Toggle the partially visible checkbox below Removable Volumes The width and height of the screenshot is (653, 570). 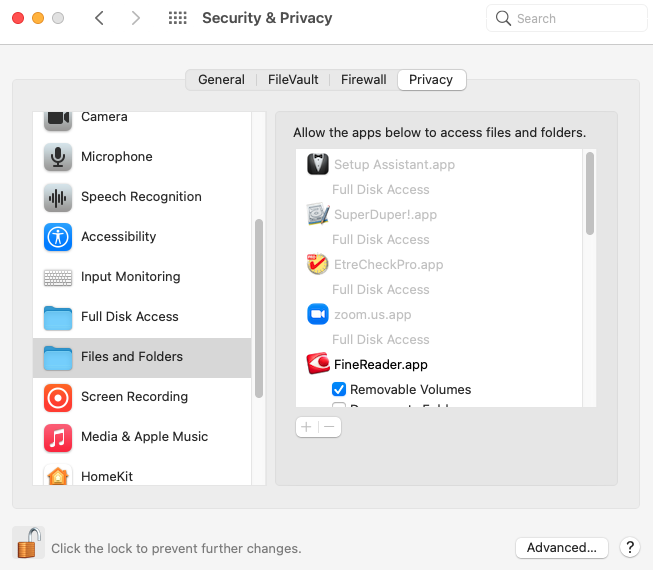coord(339,405)
